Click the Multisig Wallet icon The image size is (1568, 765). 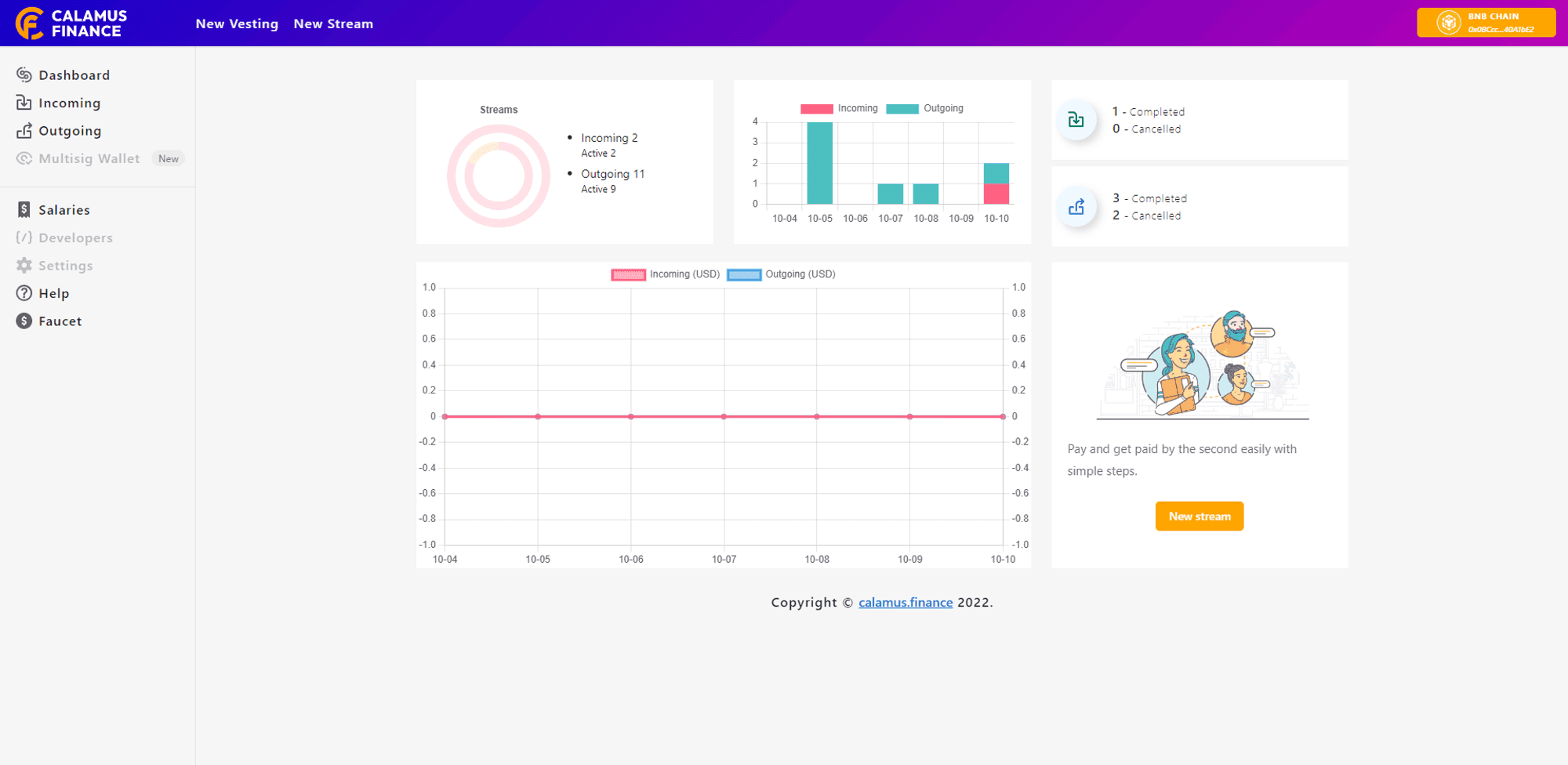click(x=24, y=158)
